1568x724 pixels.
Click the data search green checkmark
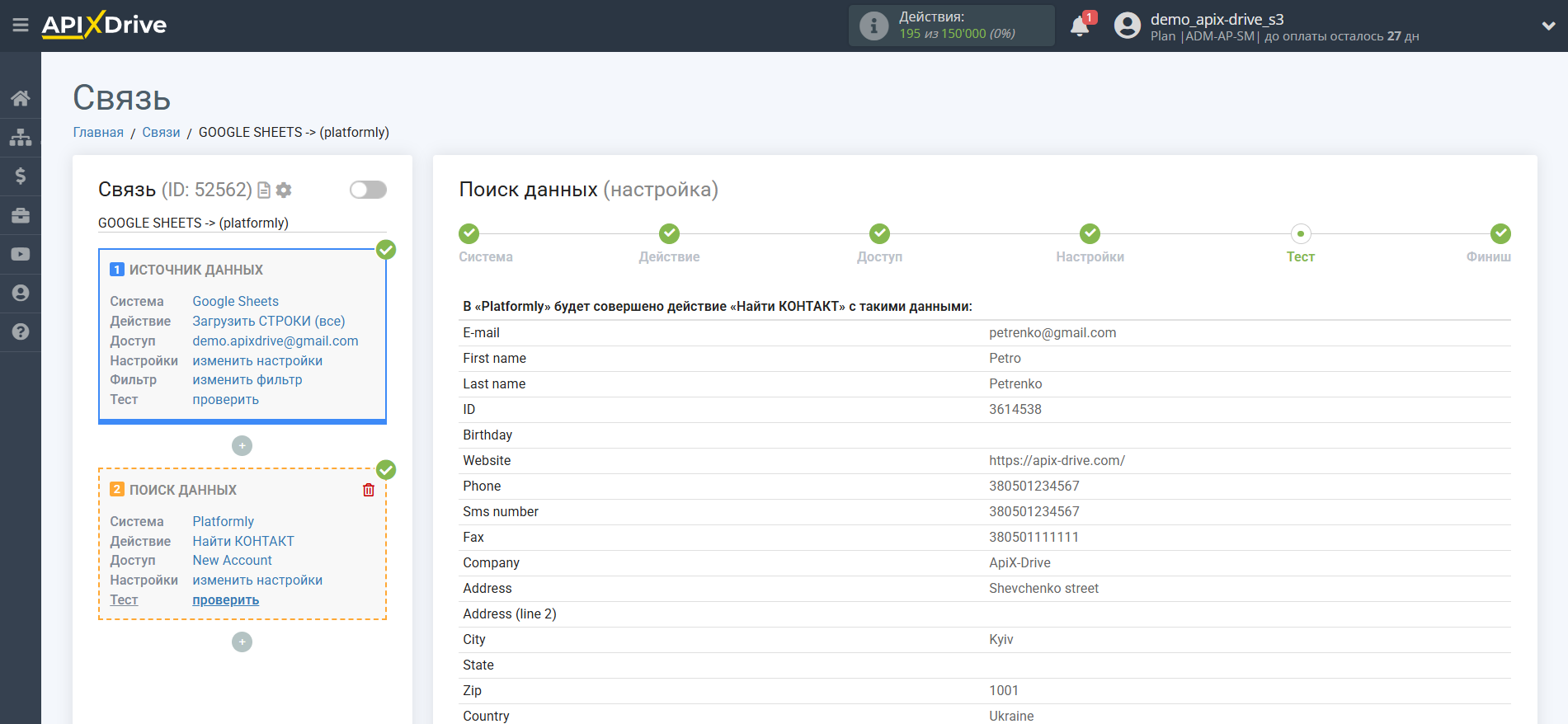(386, 470)
